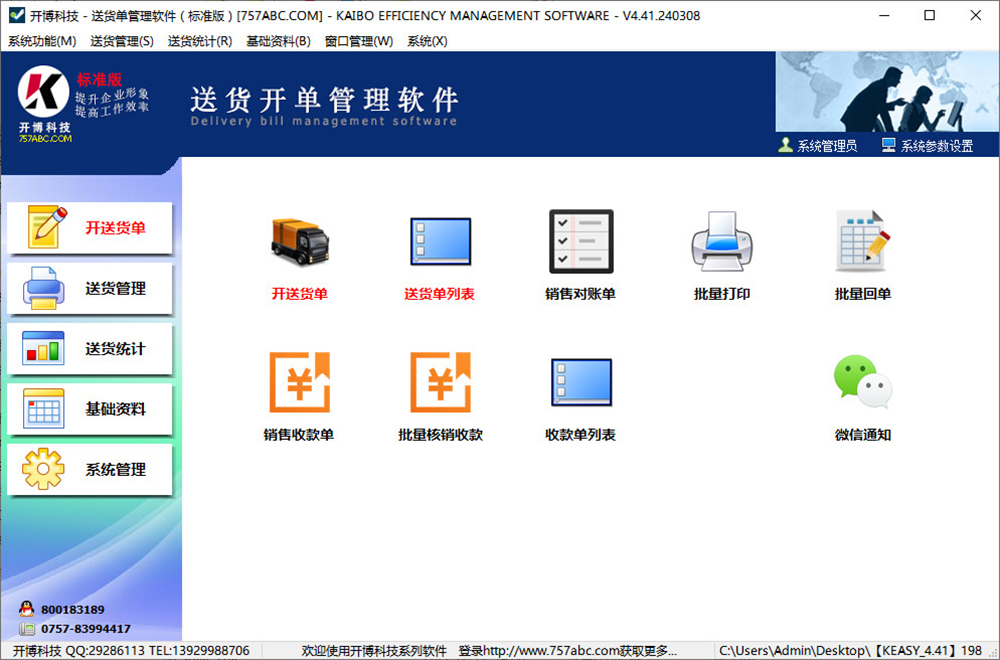Image resolution: width=1000 pixels, height=660 pixels.
Task: Open the 批量核销收款 yuan icon
Action: pyautogui.click(x=441, y=382)
